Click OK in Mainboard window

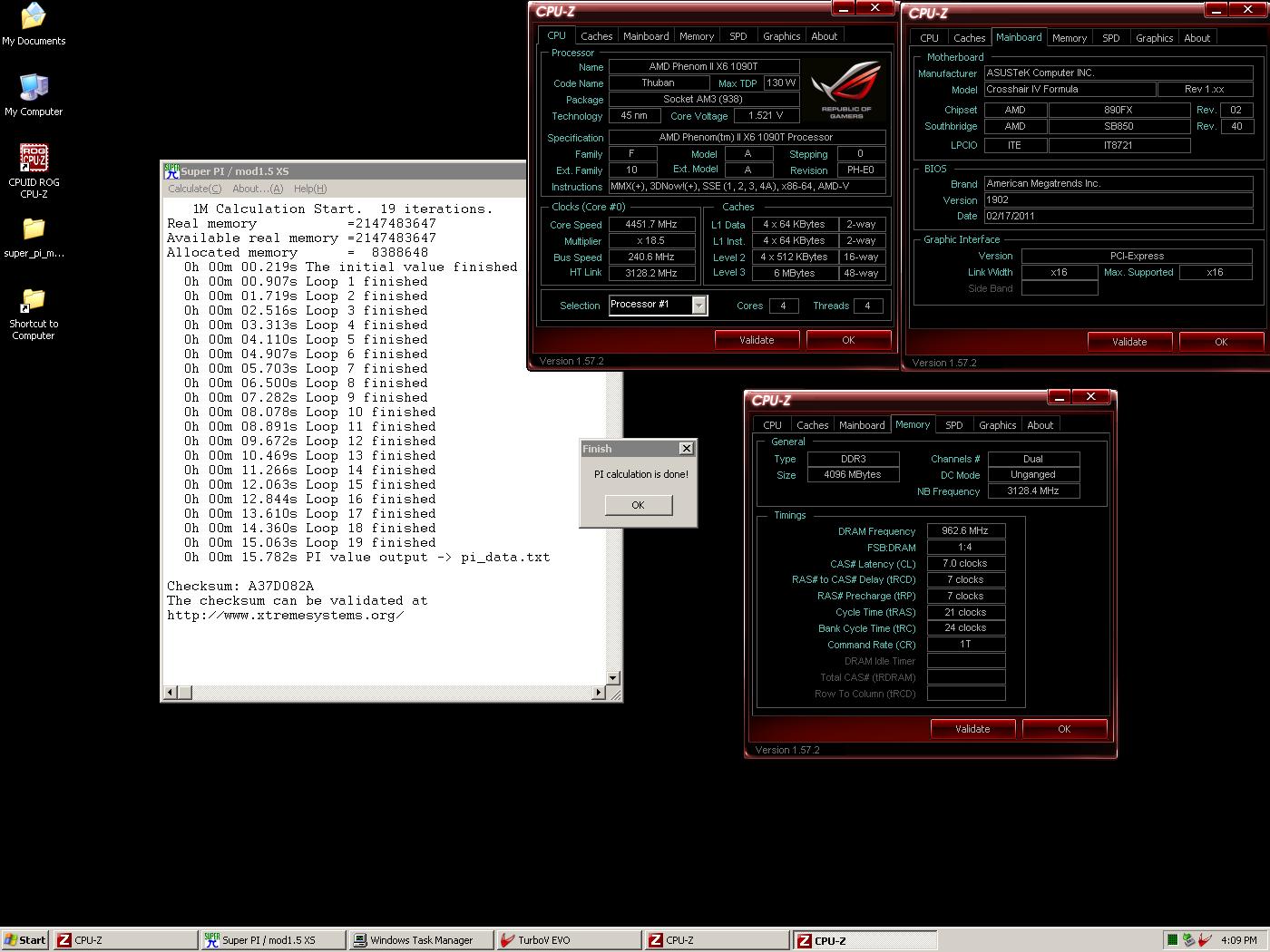(x=1221, y=342)
